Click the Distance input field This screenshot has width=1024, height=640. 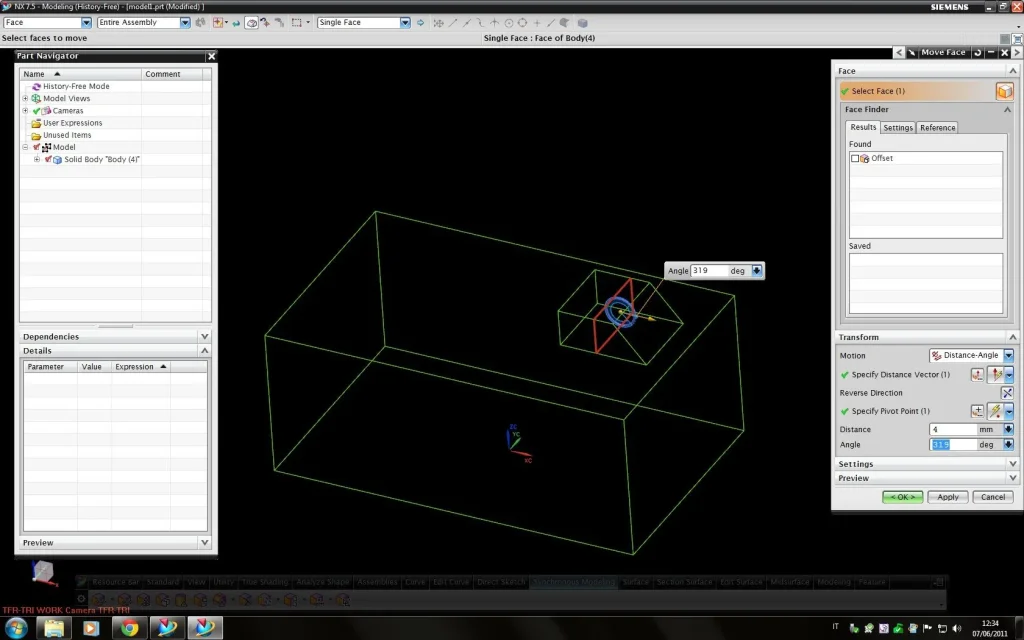coord(952,429)
